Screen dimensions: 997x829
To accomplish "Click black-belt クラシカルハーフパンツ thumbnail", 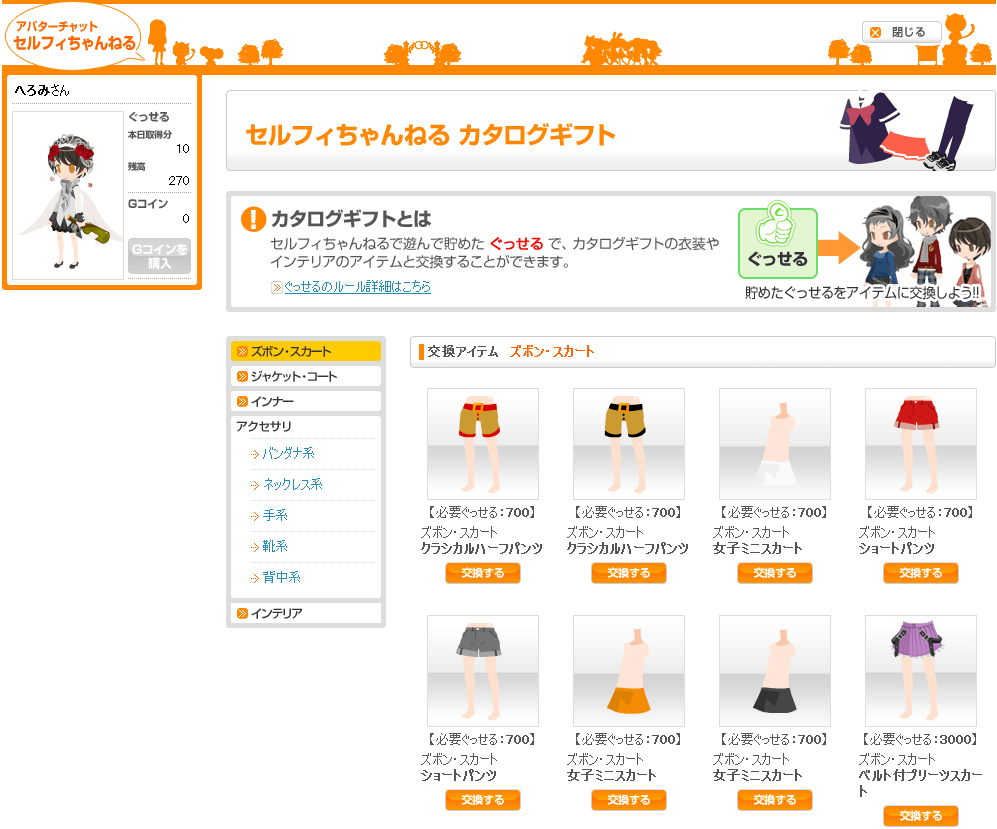I will pos(629,444).
